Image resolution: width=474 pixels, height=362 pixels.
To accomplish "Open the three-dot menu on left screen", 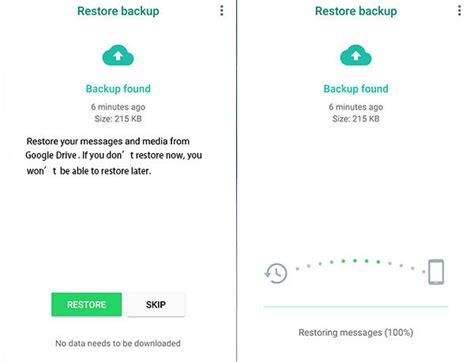I will (222, 11).
